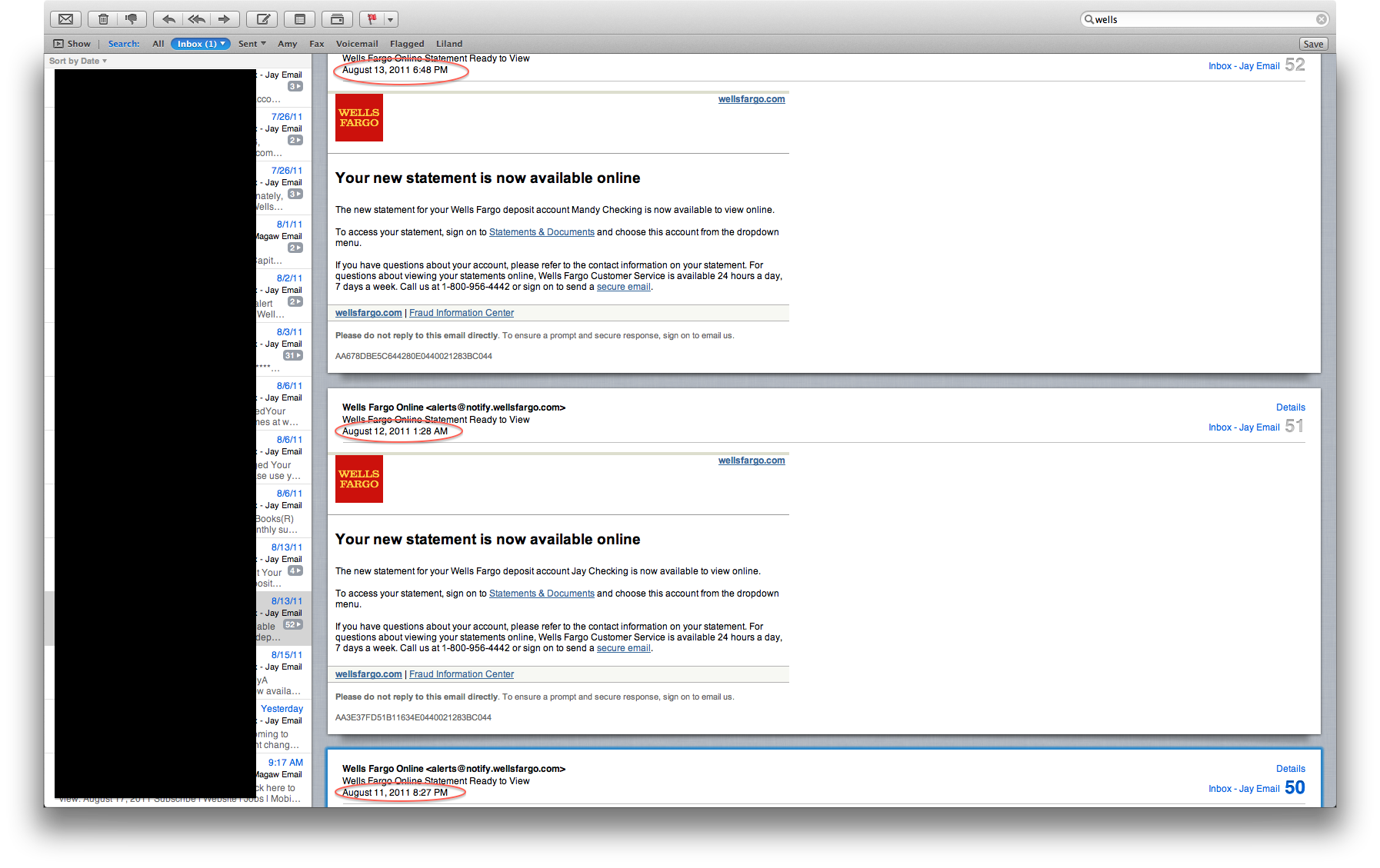Open the new note icon in toolbar
The width and height of the screenshot is (1380, 868).
[300, 19]
